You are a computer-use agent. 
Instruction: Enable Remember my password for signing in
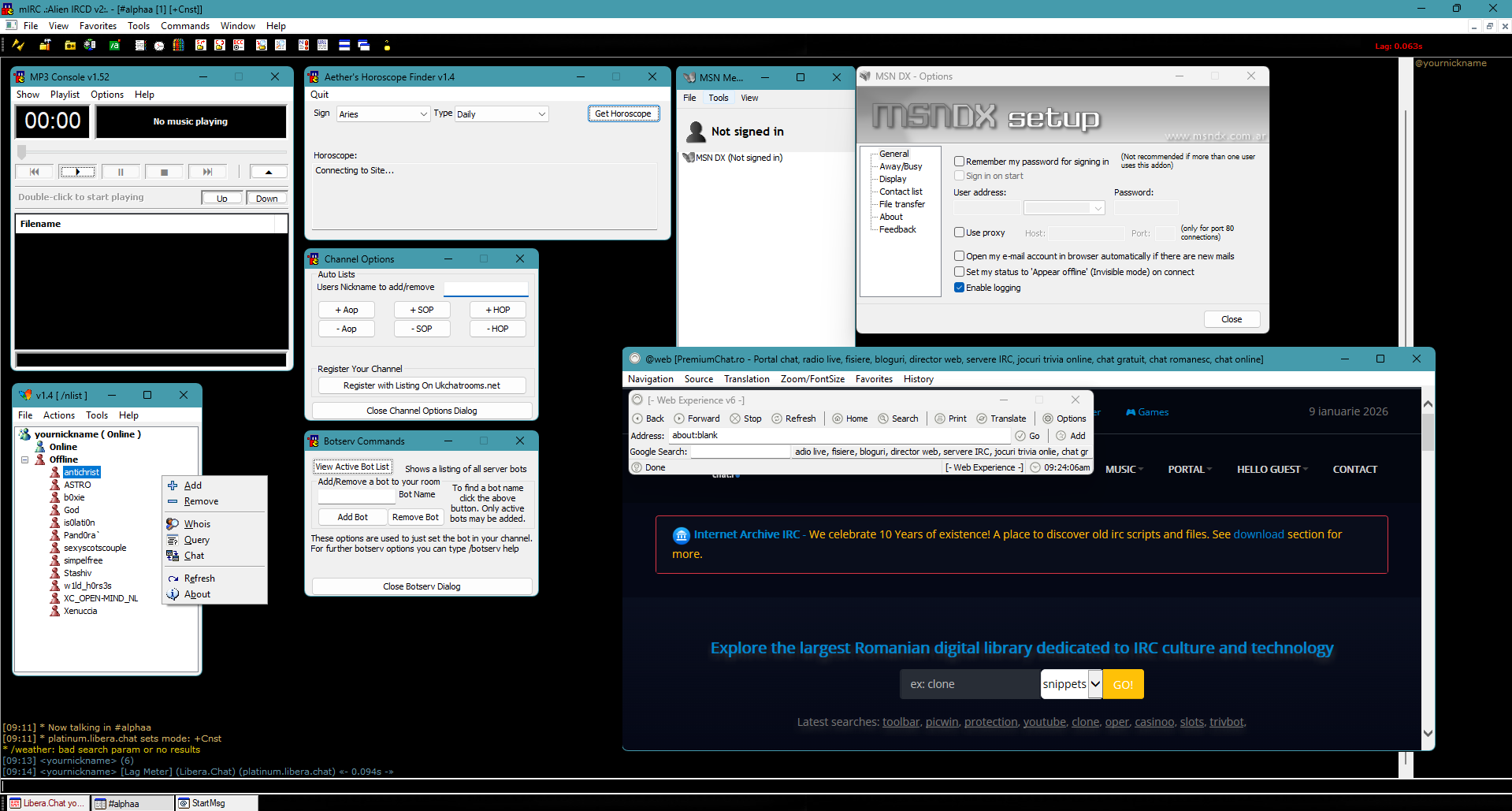[959, 162]
